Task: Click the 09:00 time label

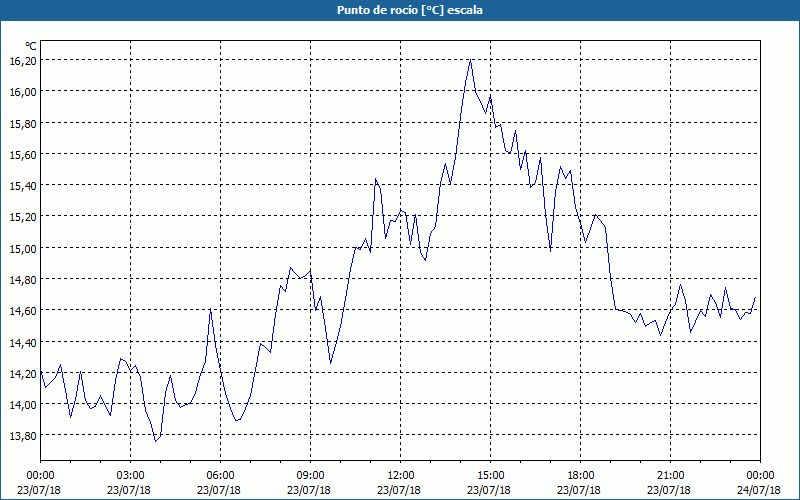Action: click(310, 476)
